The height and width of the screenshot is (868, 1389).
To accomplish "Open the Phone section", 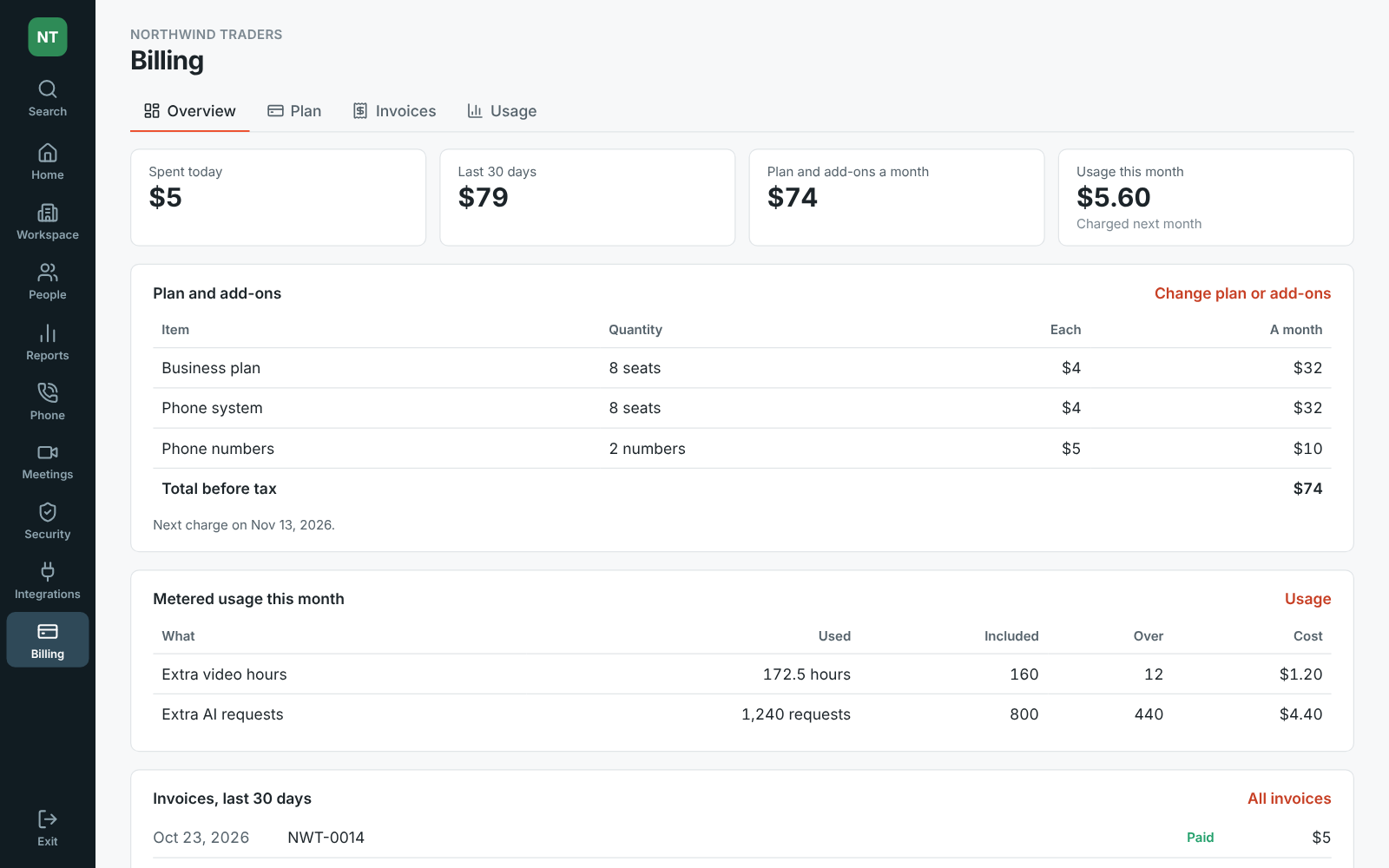I will click(48, 403).
